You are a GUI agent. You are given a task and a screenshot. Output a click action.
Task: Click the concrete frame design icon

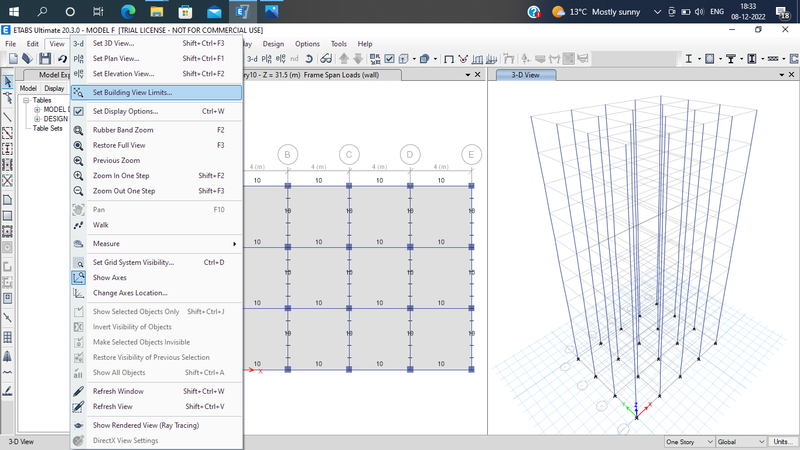click(x=710, y=59)
